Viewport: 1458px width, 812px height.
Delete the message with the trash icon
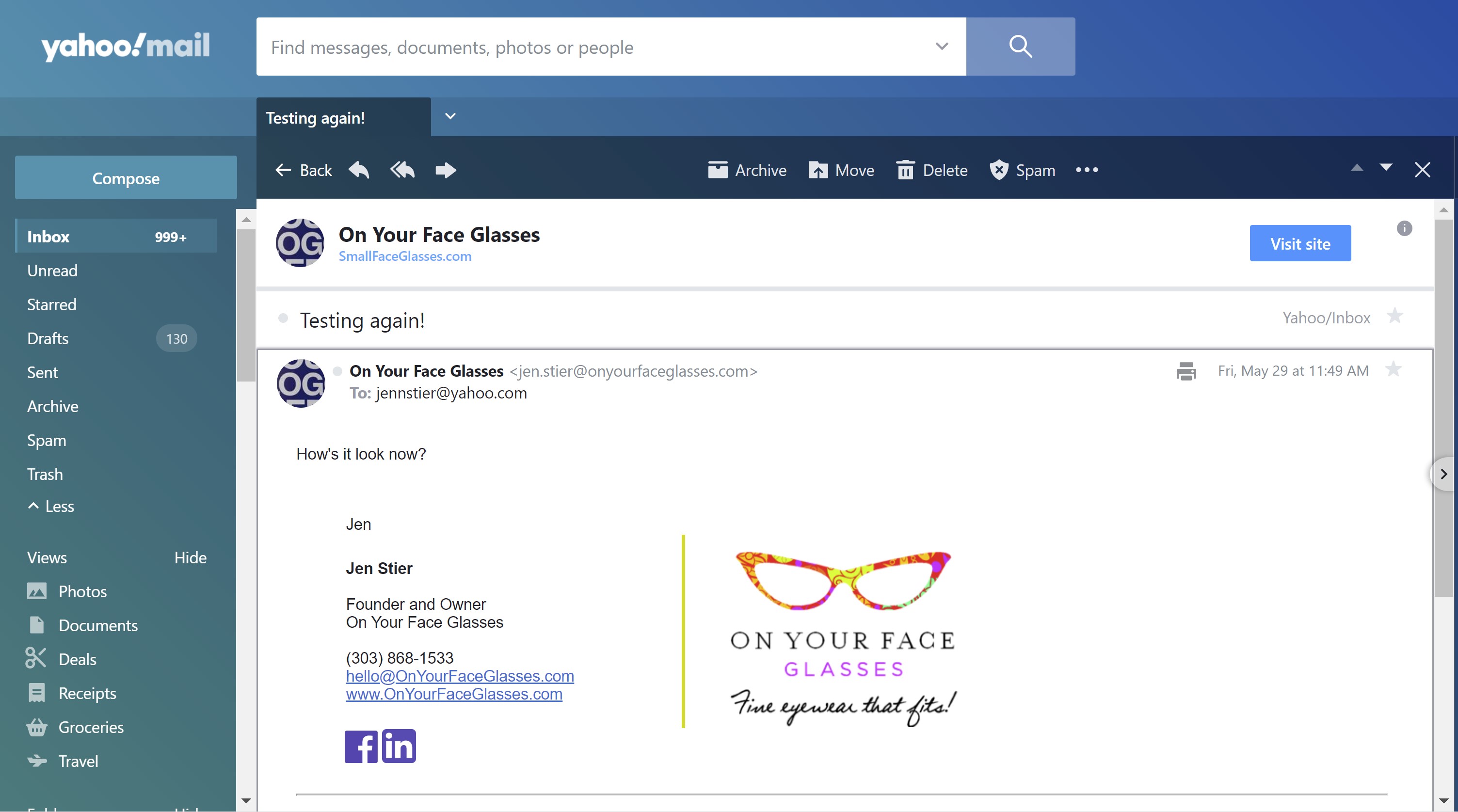click(932, 170)
